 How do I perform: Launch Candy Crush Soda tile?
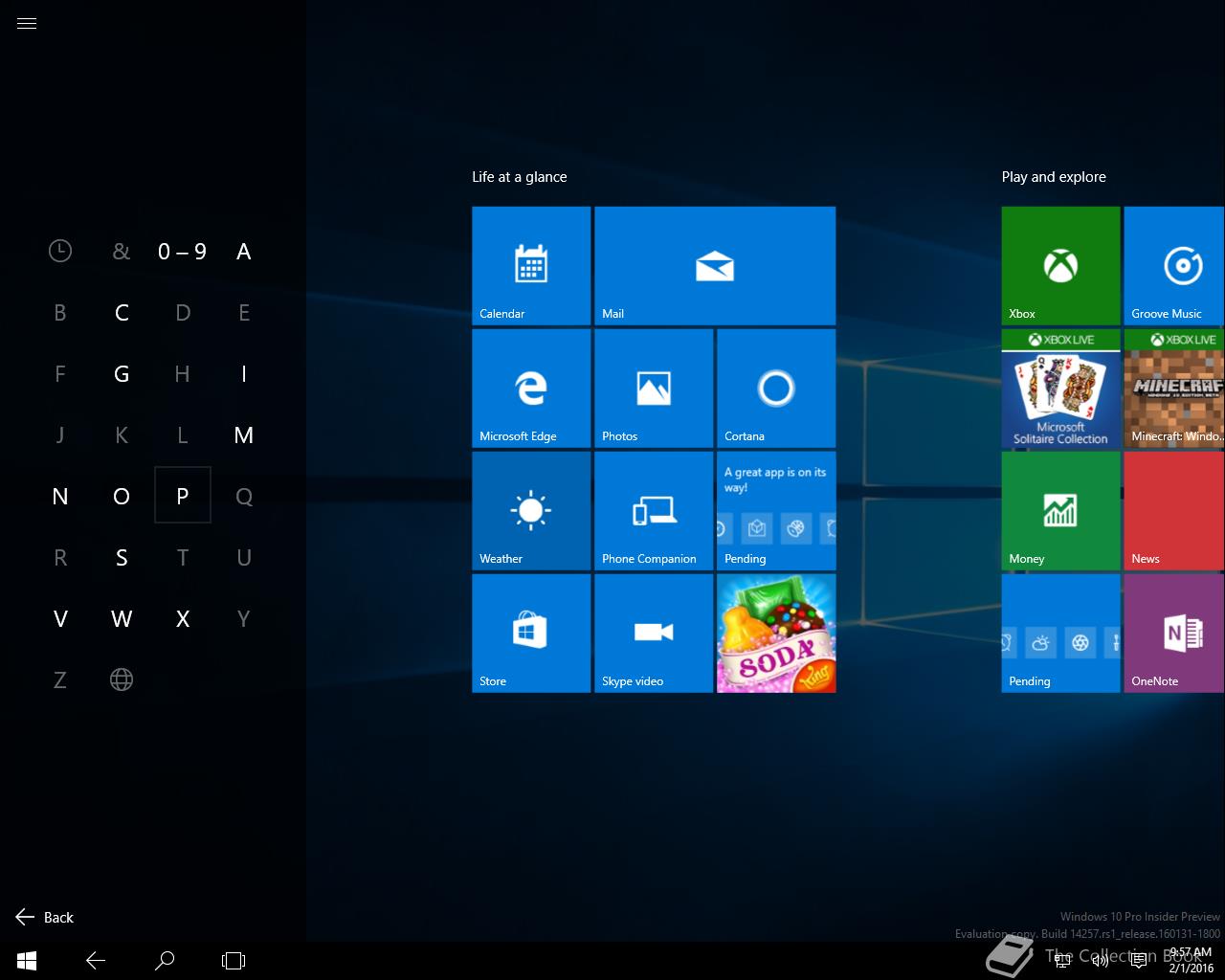pos(776,634)
